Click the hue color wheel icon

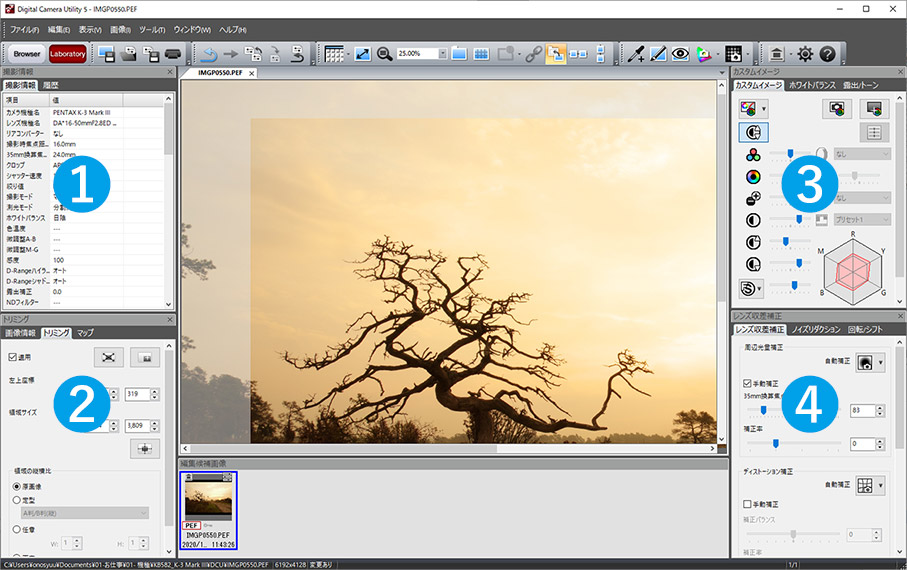pyautogui.click(x=753, y=176)
